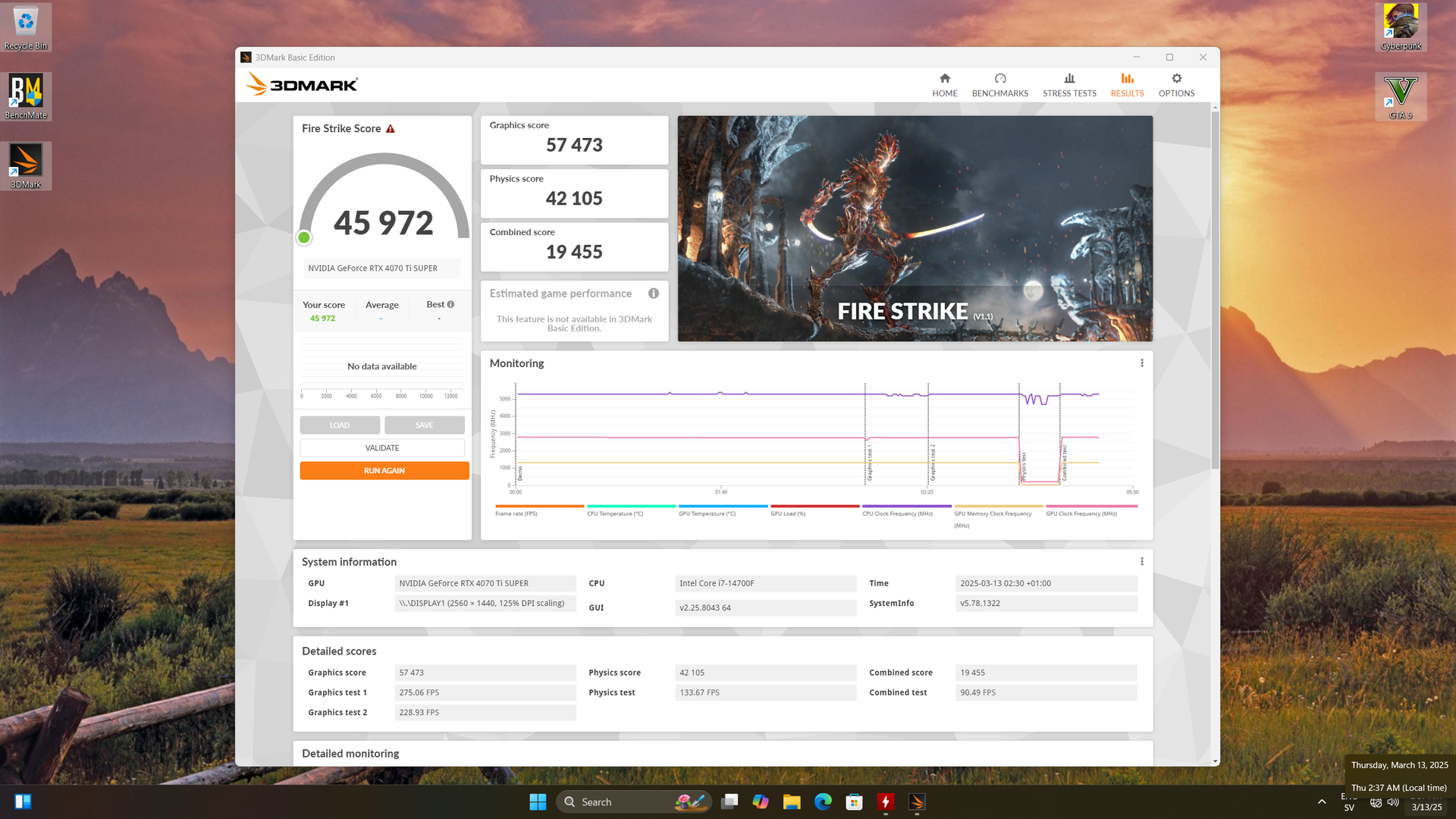Go to the HOME tab
This screenshot has height=819, width=1456.
(x=944, y=85)
